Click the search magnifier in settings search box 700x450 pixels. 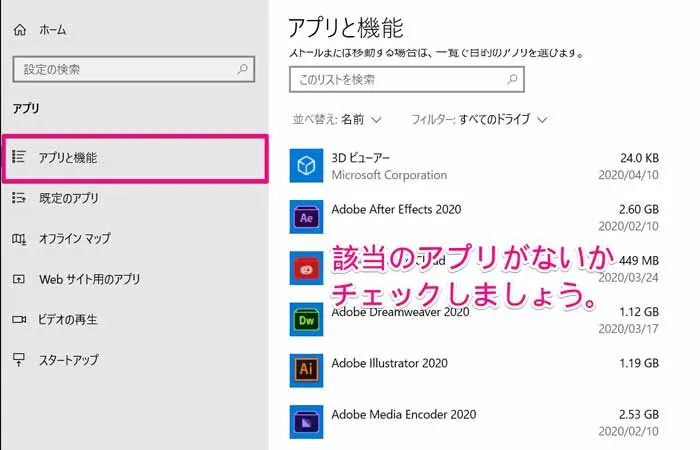242,69
